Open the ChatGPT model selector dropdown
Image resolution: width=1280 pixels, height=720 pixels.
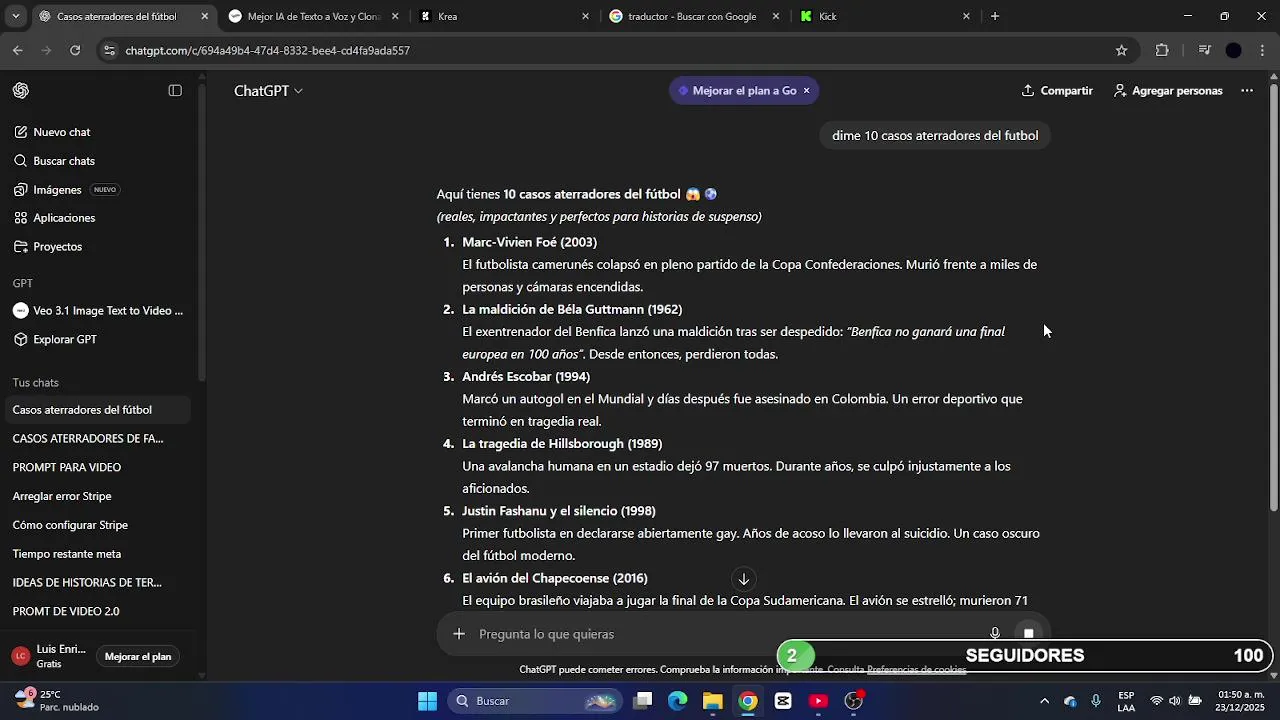pyautogui.click(x=268, y=91)
